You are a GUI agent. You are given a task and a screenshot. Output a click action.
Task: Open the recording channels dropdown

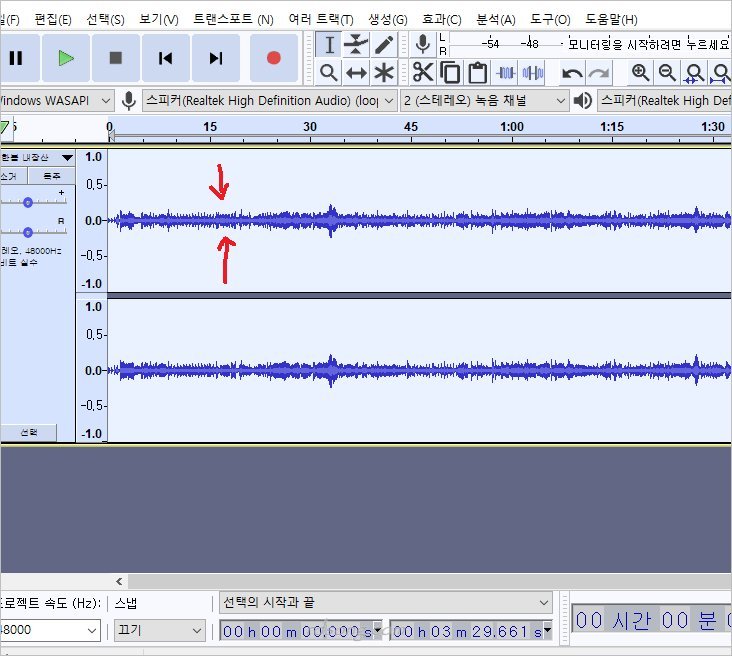485,100
